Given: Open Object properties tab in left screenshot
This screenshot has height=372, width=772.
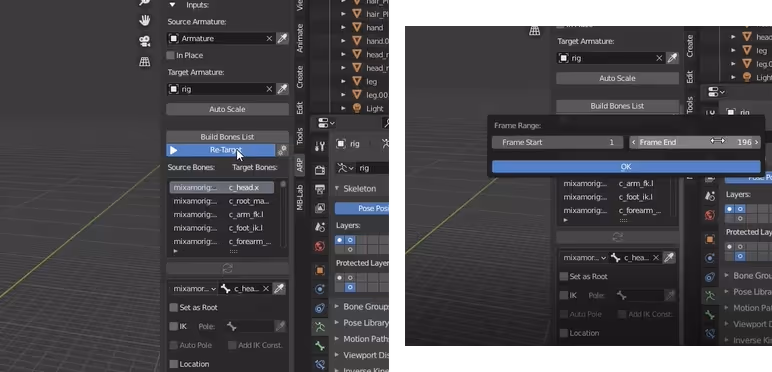Looking at the screenshot, I should [320, 270].
